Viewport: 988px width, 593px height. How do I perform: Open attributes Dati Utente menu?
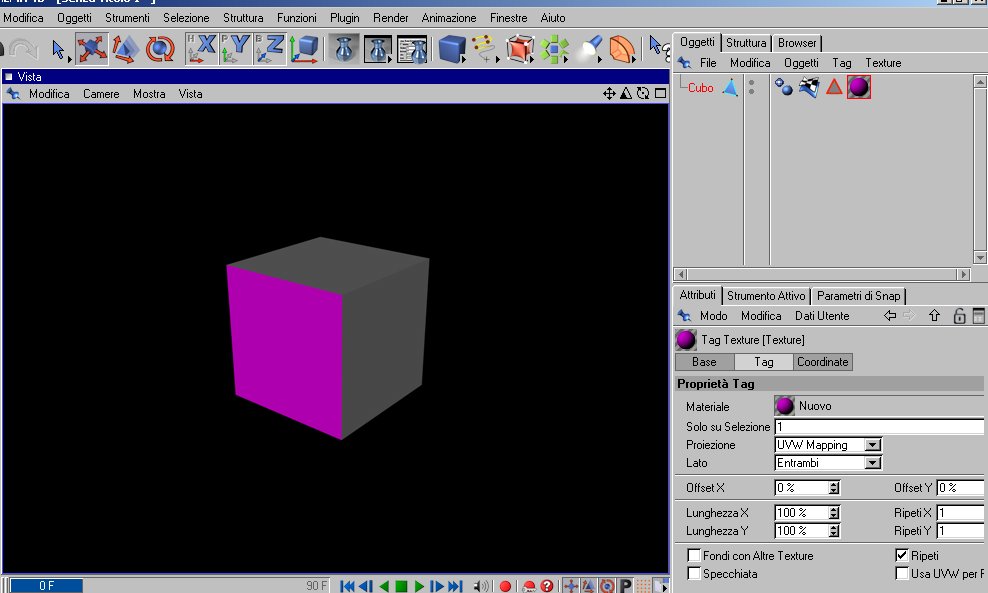[822, 315]
